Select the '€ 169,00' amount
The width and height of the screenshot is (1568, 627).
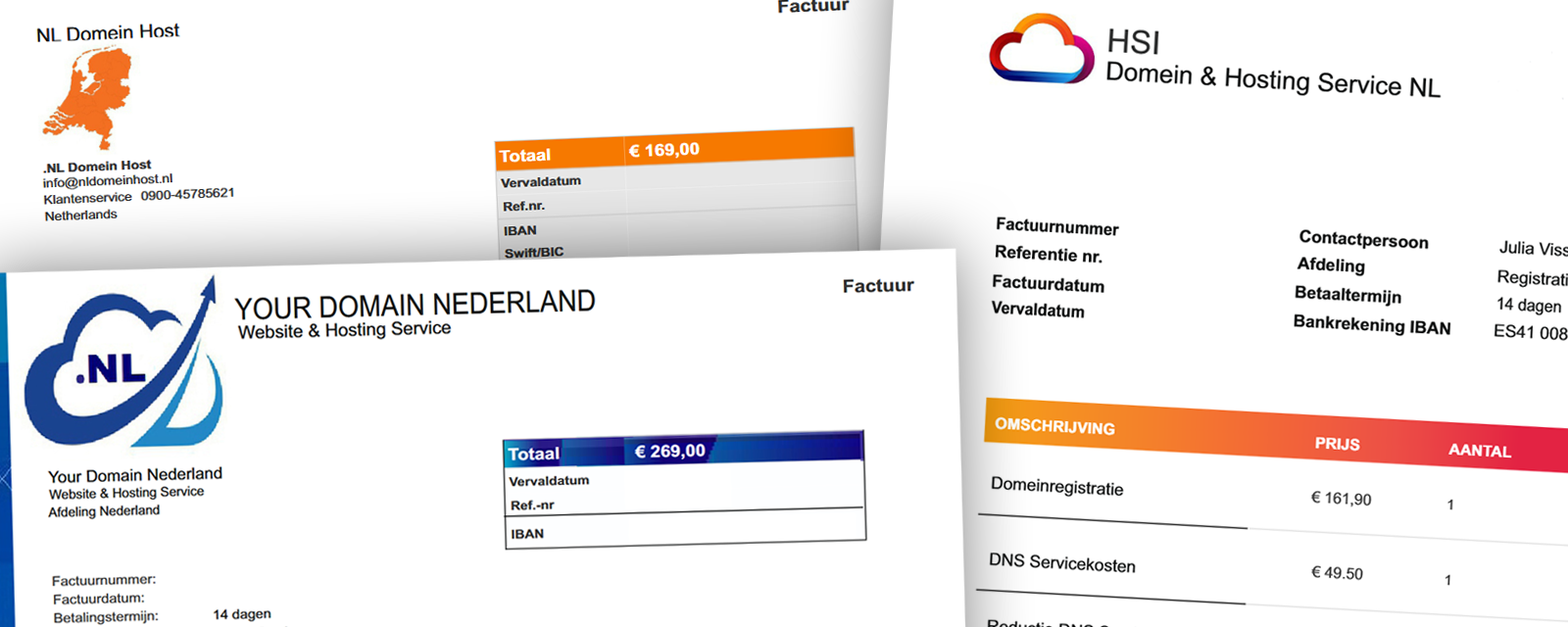click(x=664, y=150)
